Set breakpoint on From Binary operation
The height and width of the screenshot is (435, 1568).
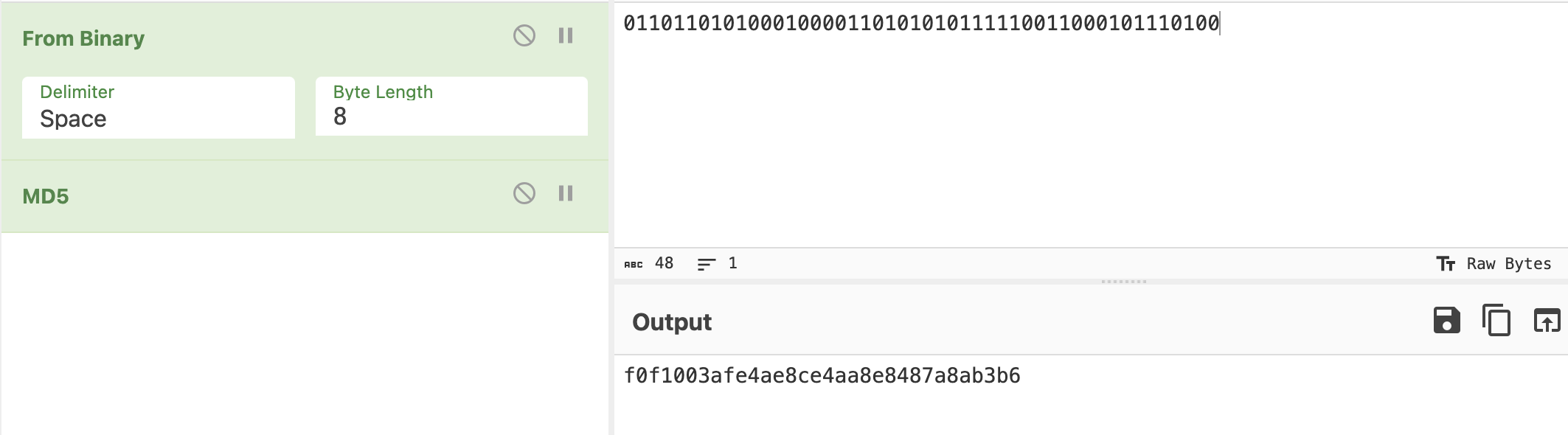pos(566,35)
